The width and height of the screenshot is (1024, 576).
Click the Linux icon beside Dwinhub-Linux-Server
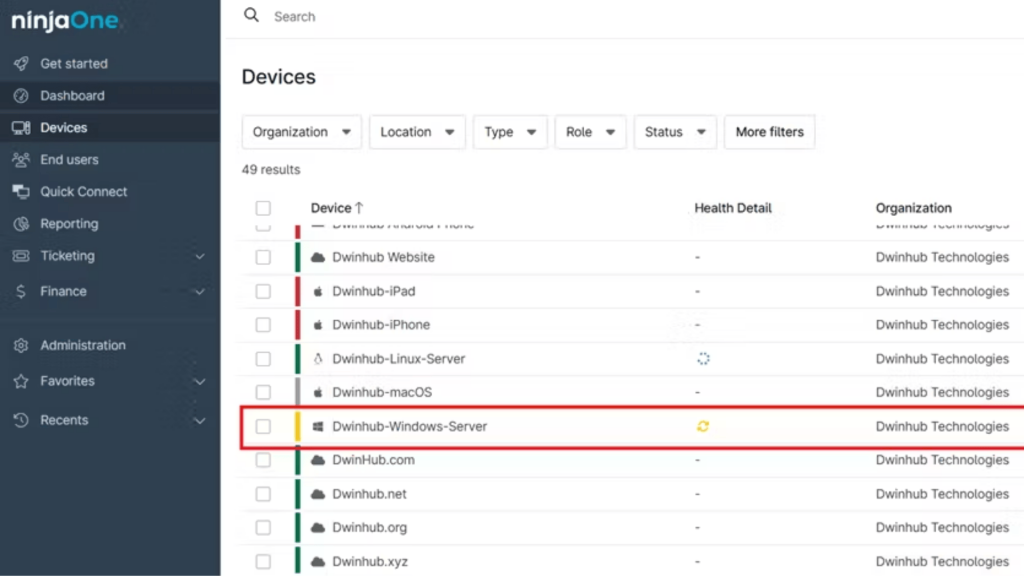coord(319,358)
